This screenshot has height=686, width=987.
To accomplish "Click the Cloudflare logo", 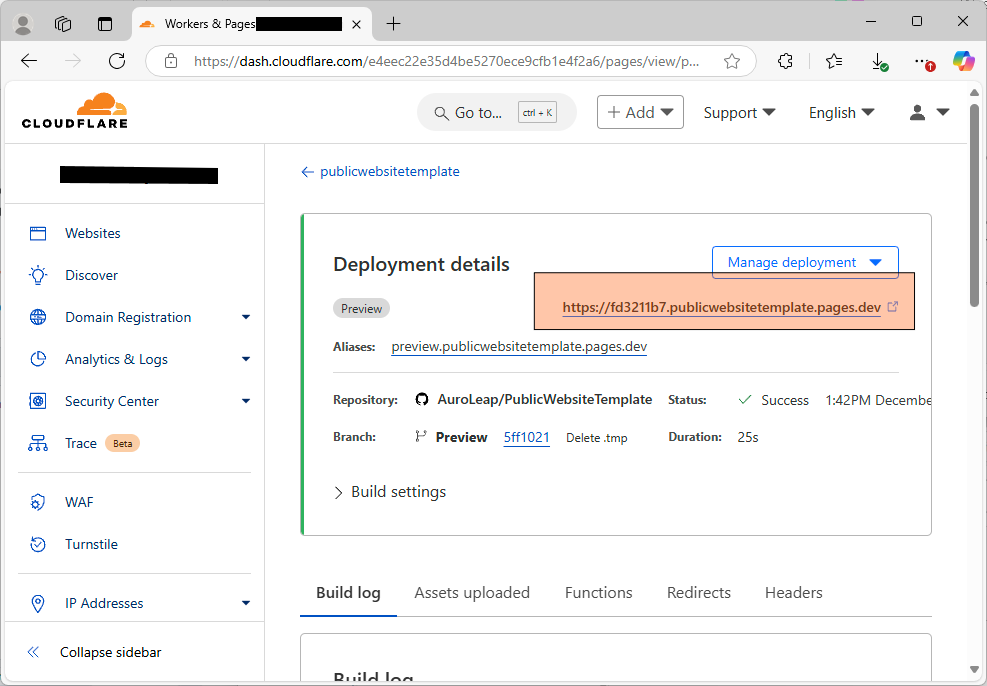I will [x=75, y=111].
